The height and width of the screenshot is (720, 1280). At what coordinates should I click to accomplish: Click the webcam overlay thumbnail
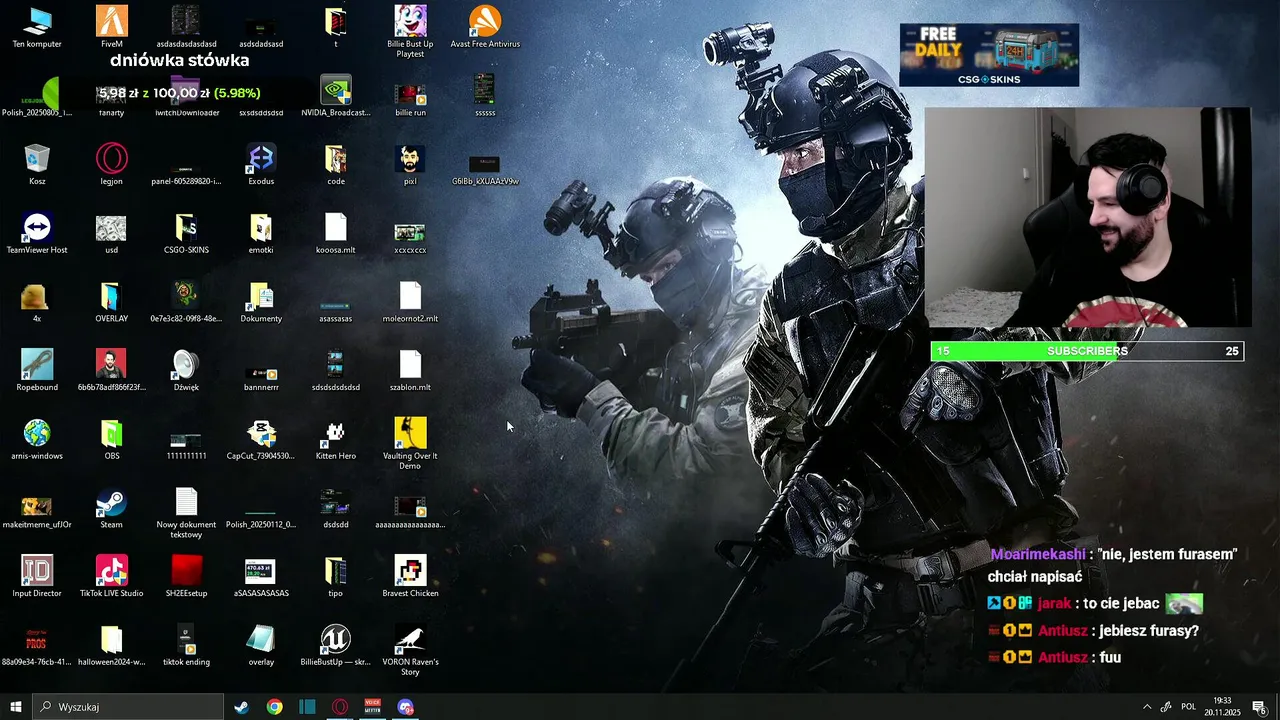click(1088, 218)
